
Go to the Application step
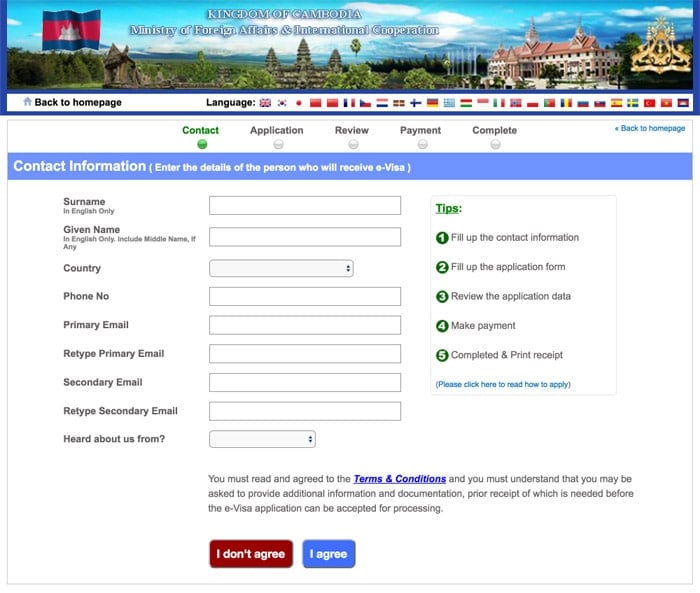pos(277,136)
